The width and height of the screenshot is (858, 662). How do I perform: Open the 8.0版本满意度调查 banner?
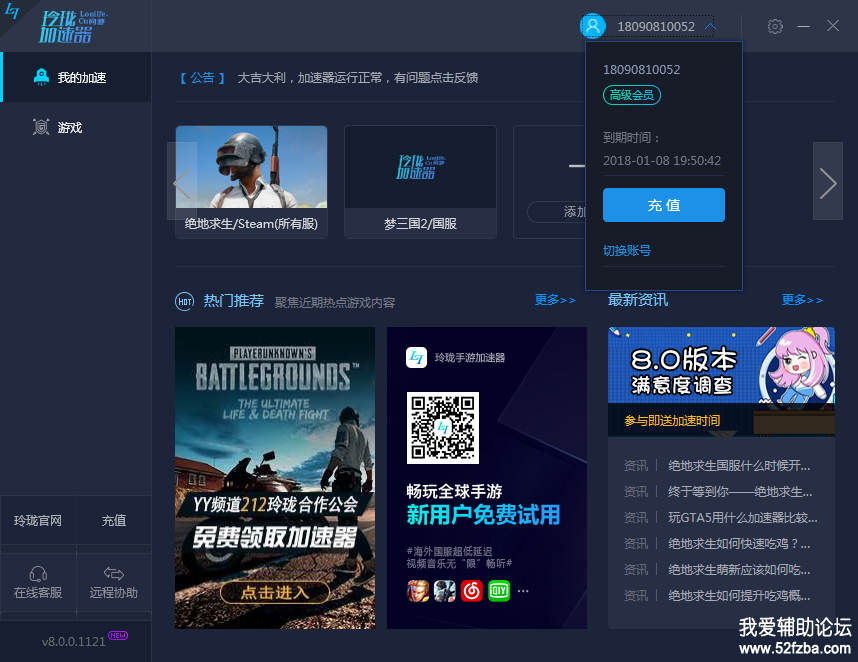(721, 382)
